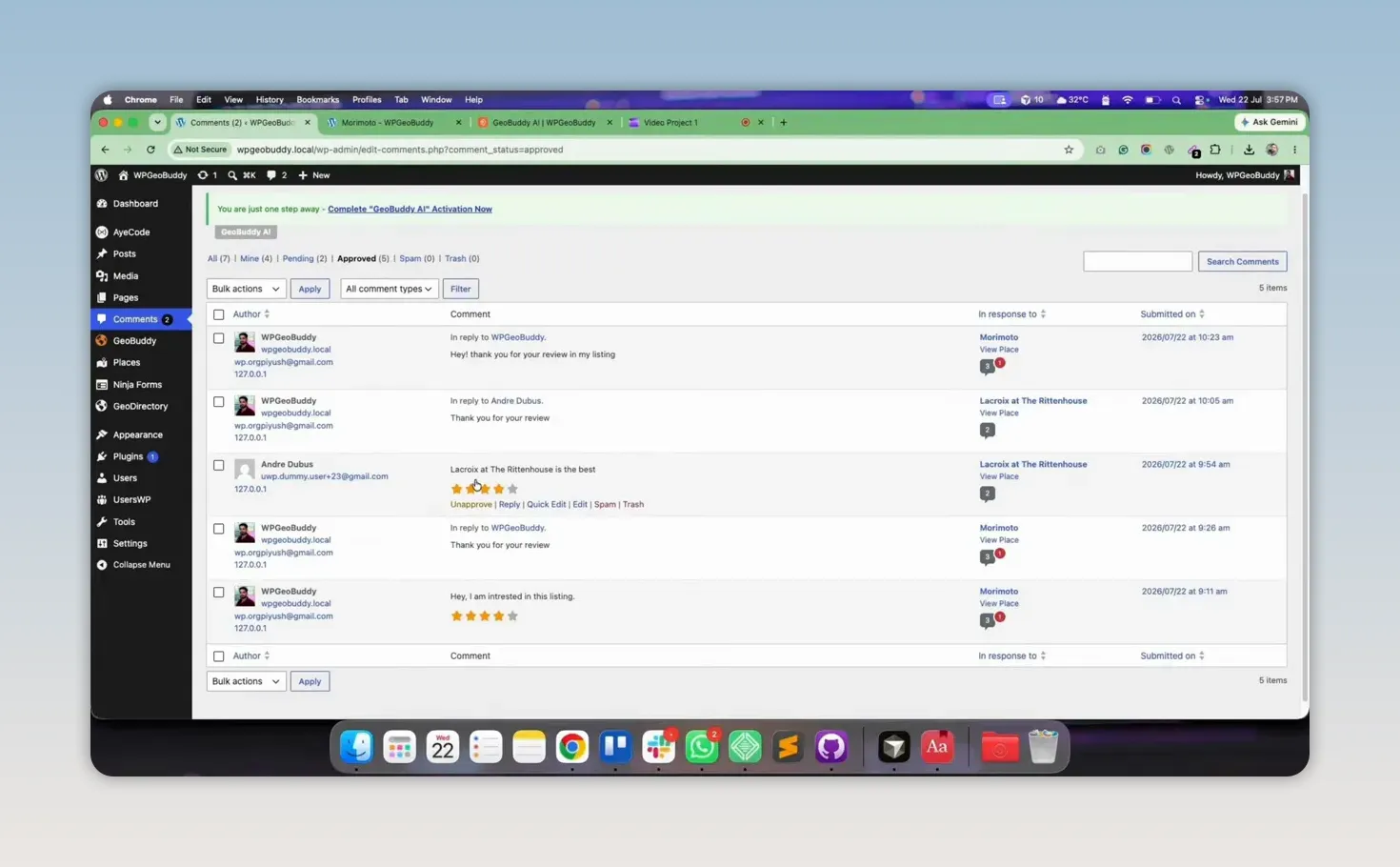Click top Apply button
The width and height of the screenshot is (1400, 867).
pyautogui.click(x=310, y=289)
